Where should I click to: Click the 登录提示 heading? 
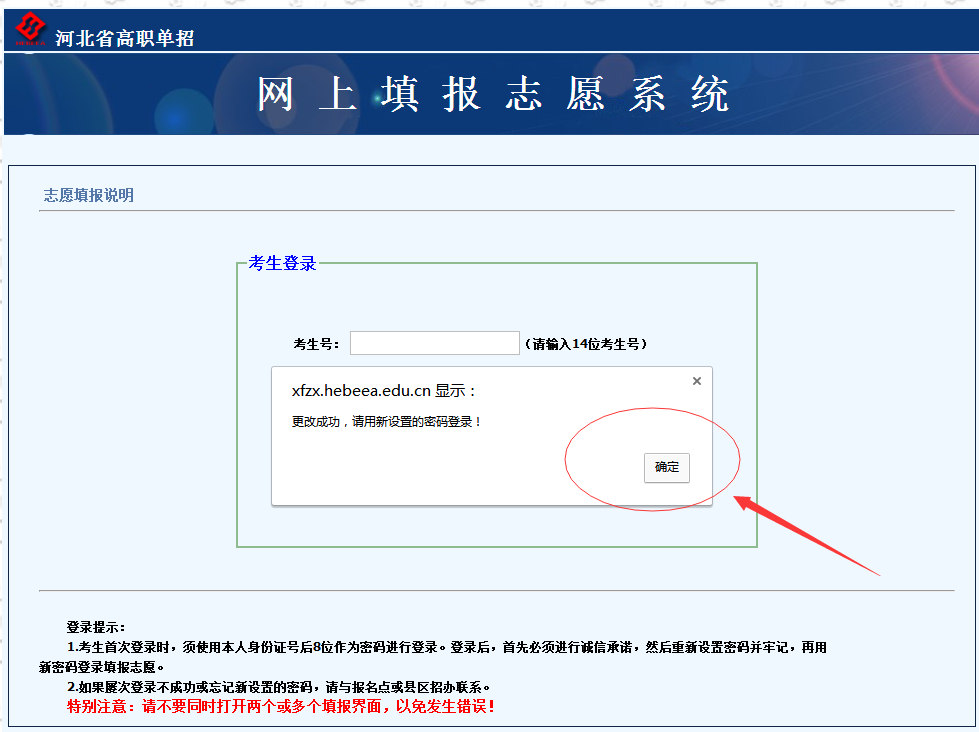(96, 627)
